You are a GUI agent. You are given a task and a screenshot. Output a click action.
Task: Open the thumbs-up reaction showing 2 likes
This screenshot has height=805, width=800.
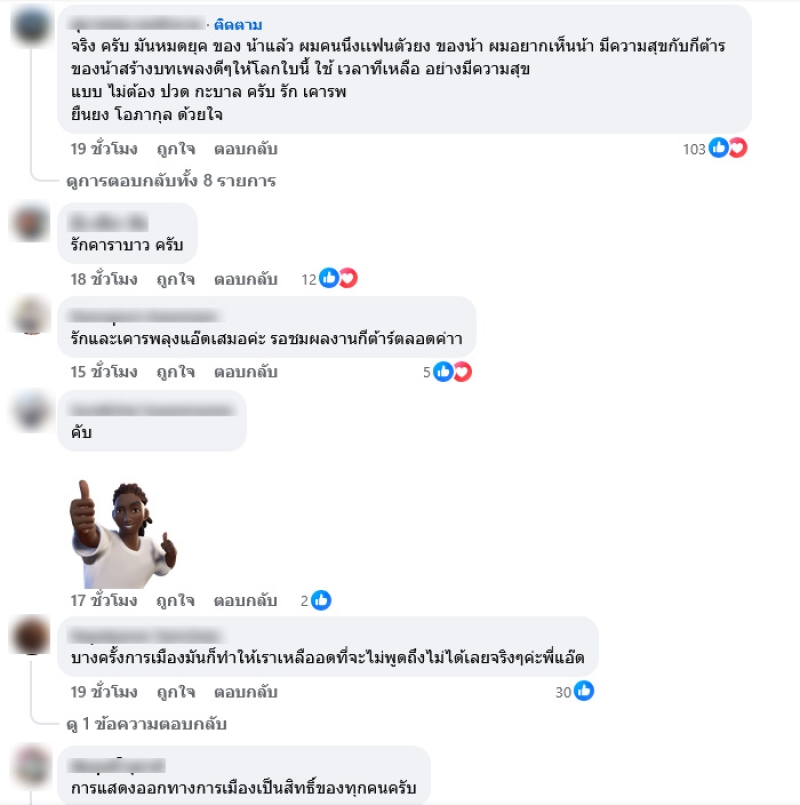click(321, 600)
